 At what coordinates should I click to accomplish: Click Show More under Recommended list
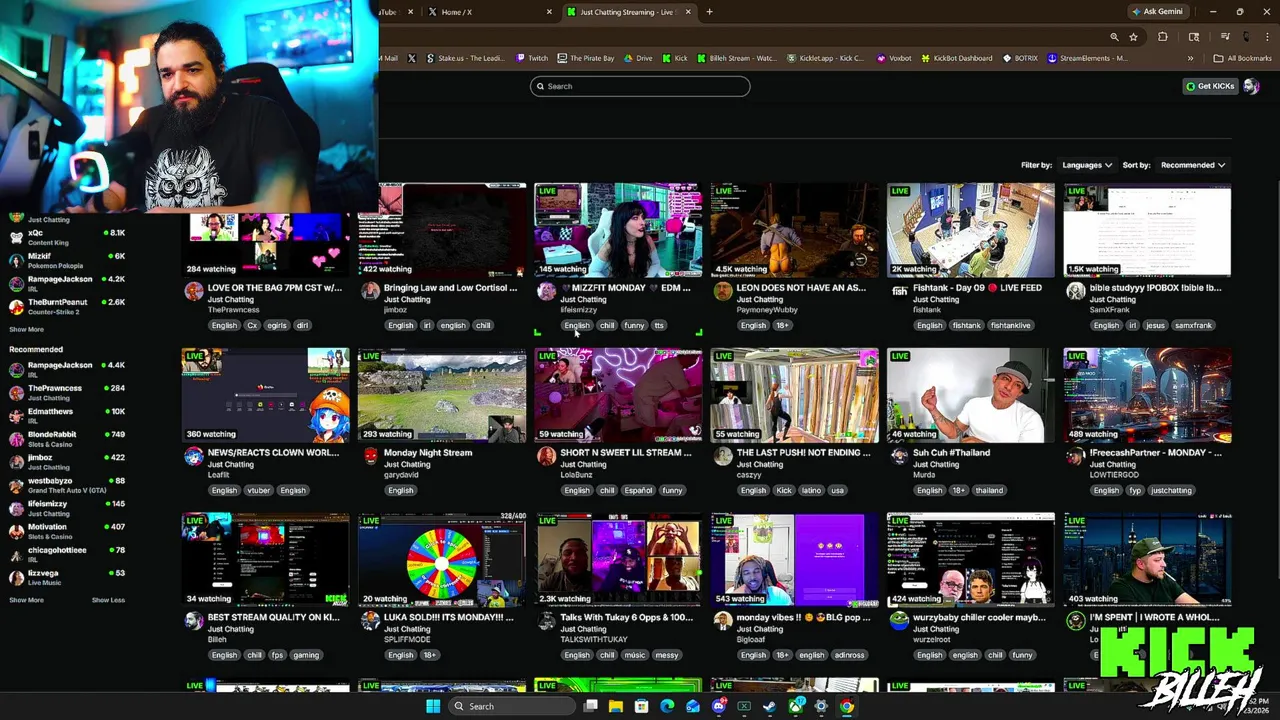(x=27, y=600)
